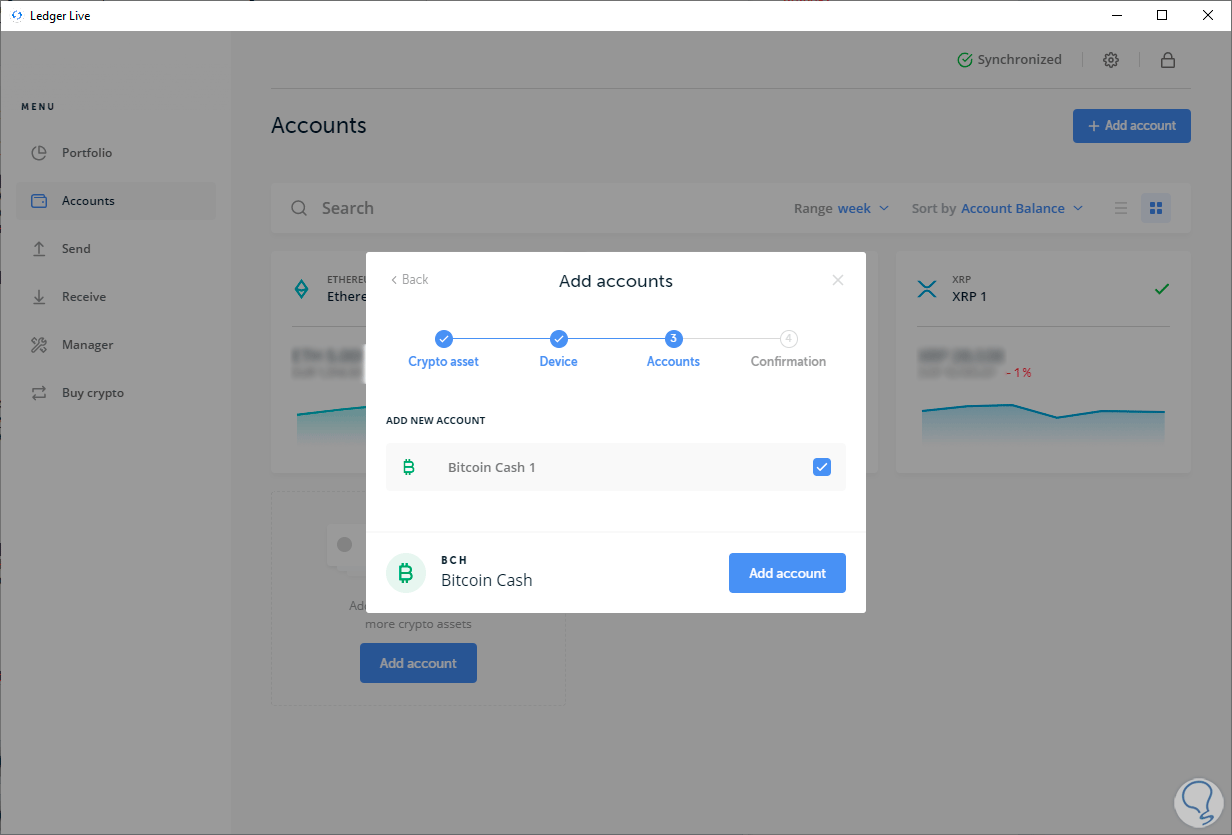
Task: Select the Portfolio menu item
Action: (x=116, y=153)
